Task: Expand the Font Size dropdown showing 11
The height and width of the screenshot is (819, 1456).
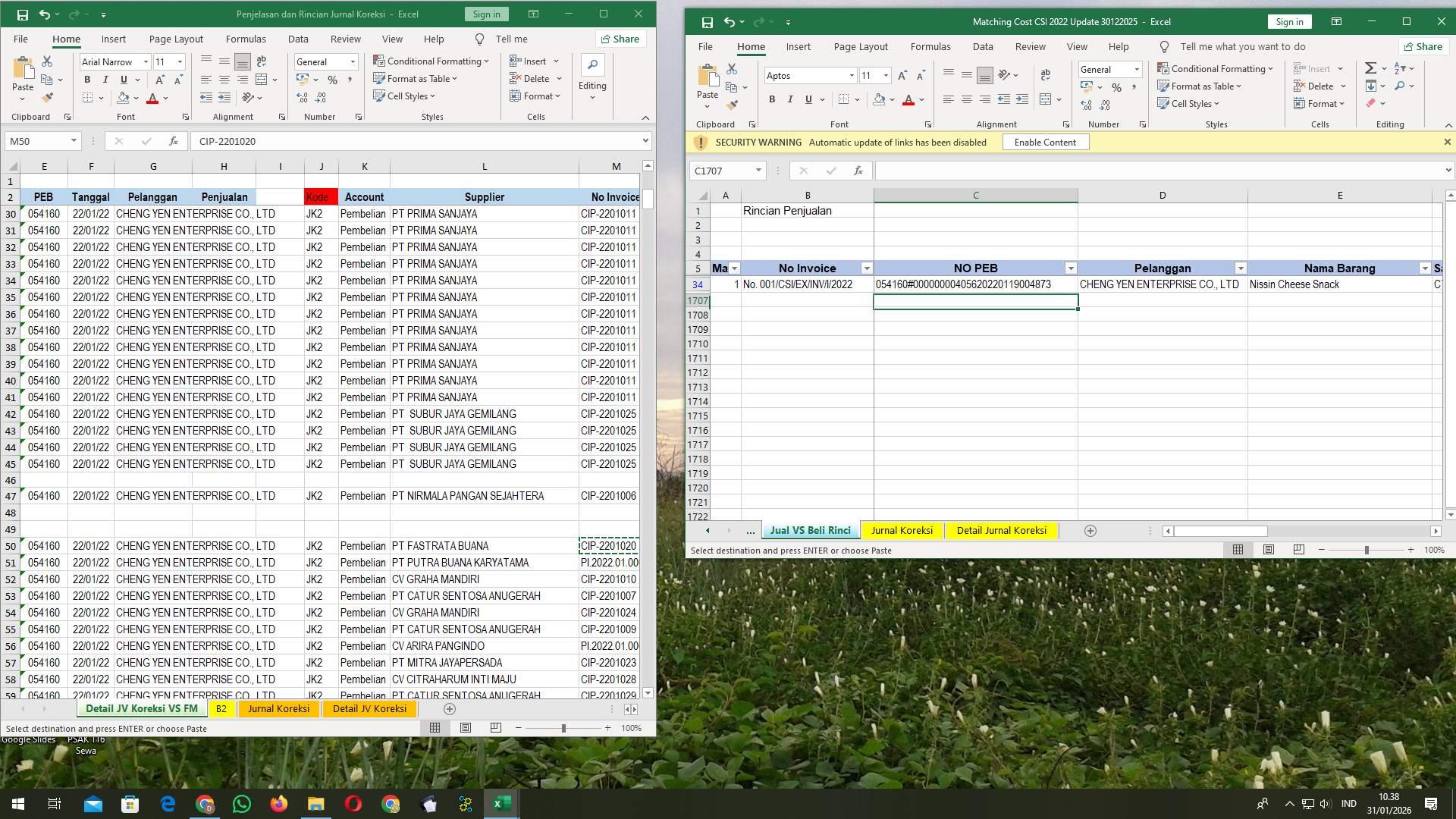Action: 178,61
